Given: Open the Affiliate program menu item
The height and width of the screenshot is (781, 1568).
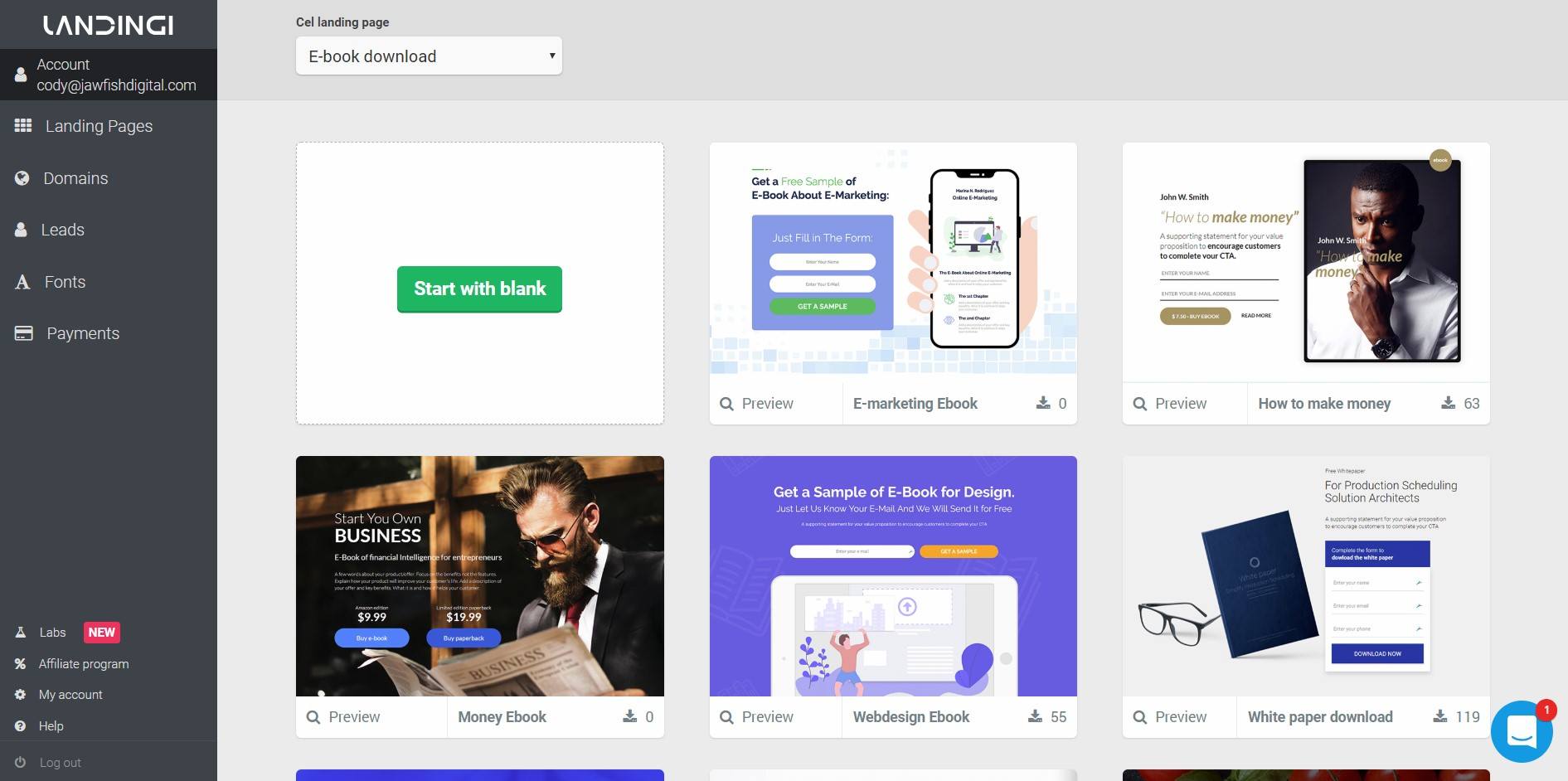Looking at the screenshot, I should [x=83, y=664].
